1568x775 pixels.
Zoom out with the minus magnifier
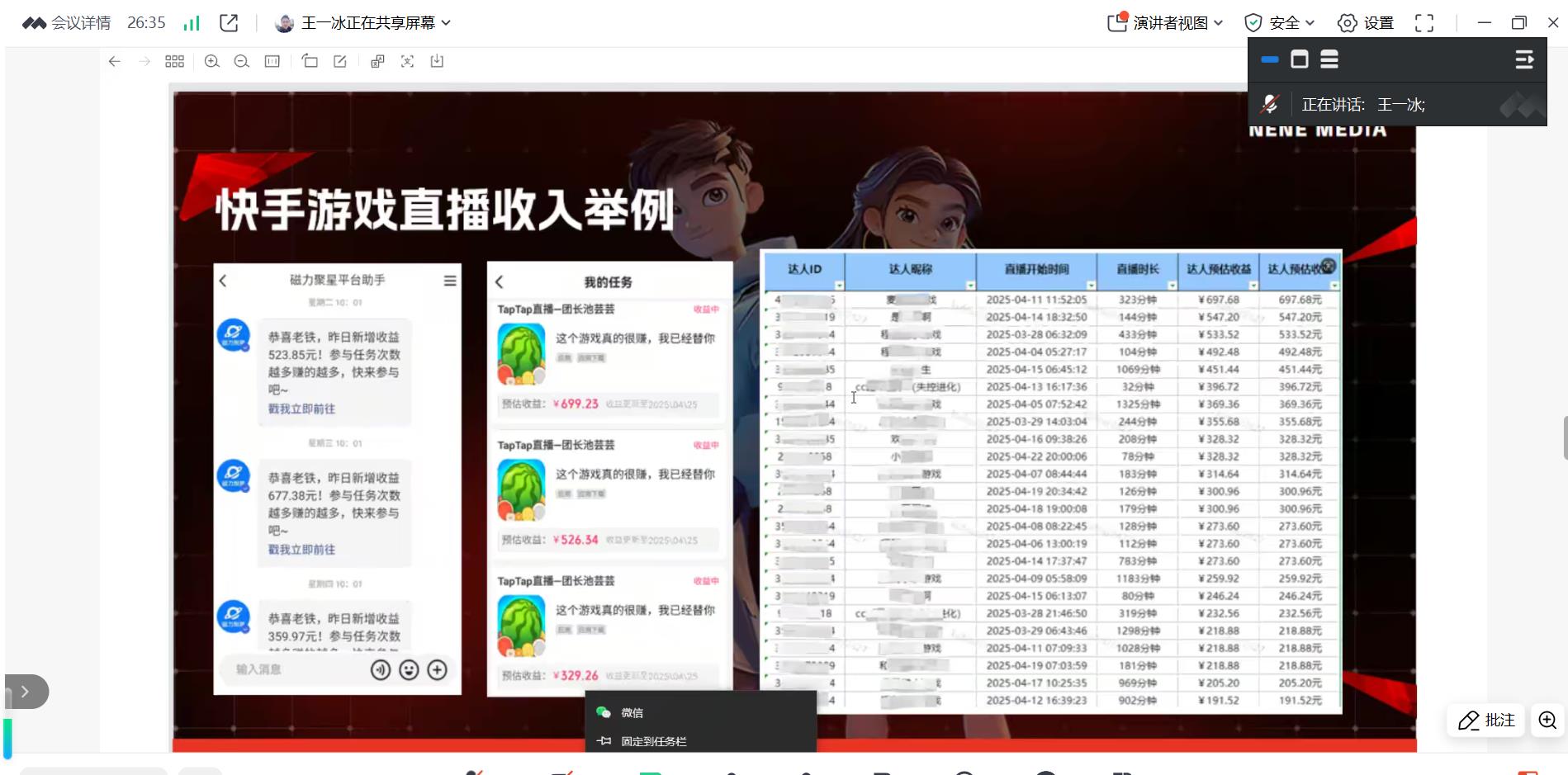[242, 61]
